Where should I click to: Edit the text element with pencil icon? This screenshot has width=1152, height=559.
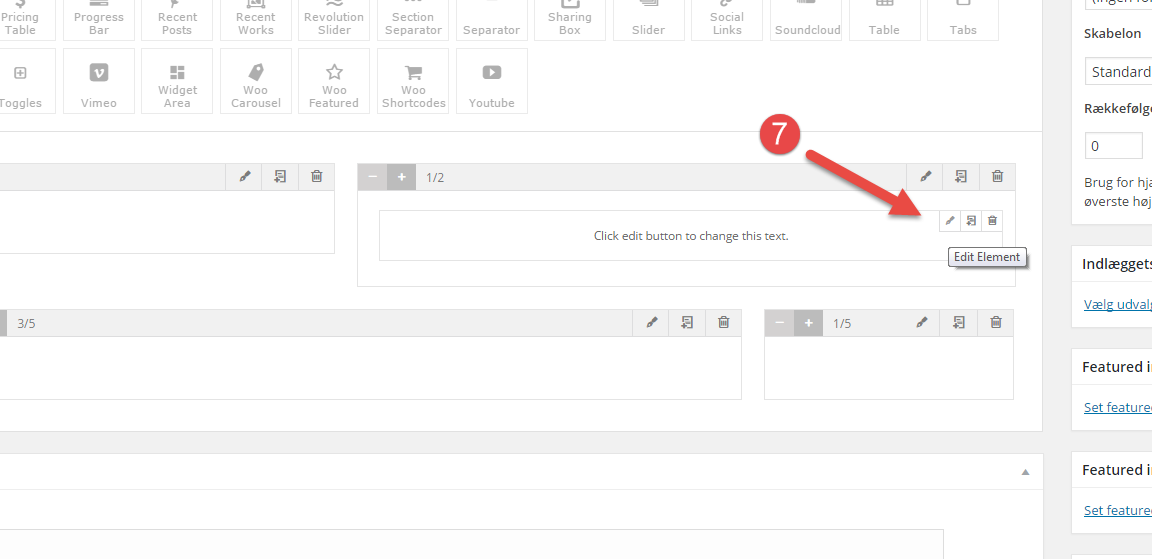point(950,220)
